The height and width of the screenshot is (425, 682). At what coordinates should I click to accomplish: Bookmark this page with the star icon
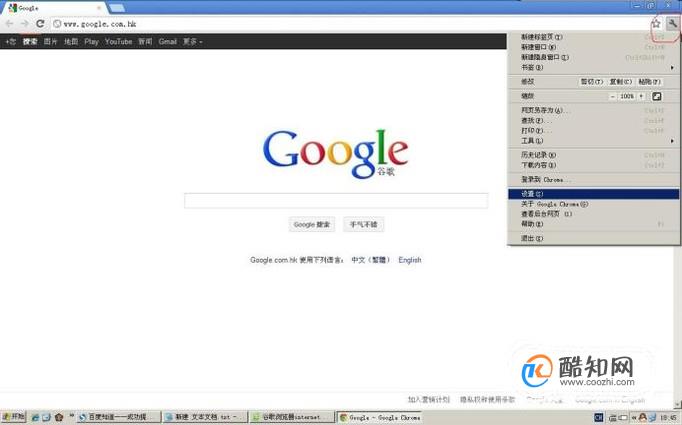coord(656,24)
